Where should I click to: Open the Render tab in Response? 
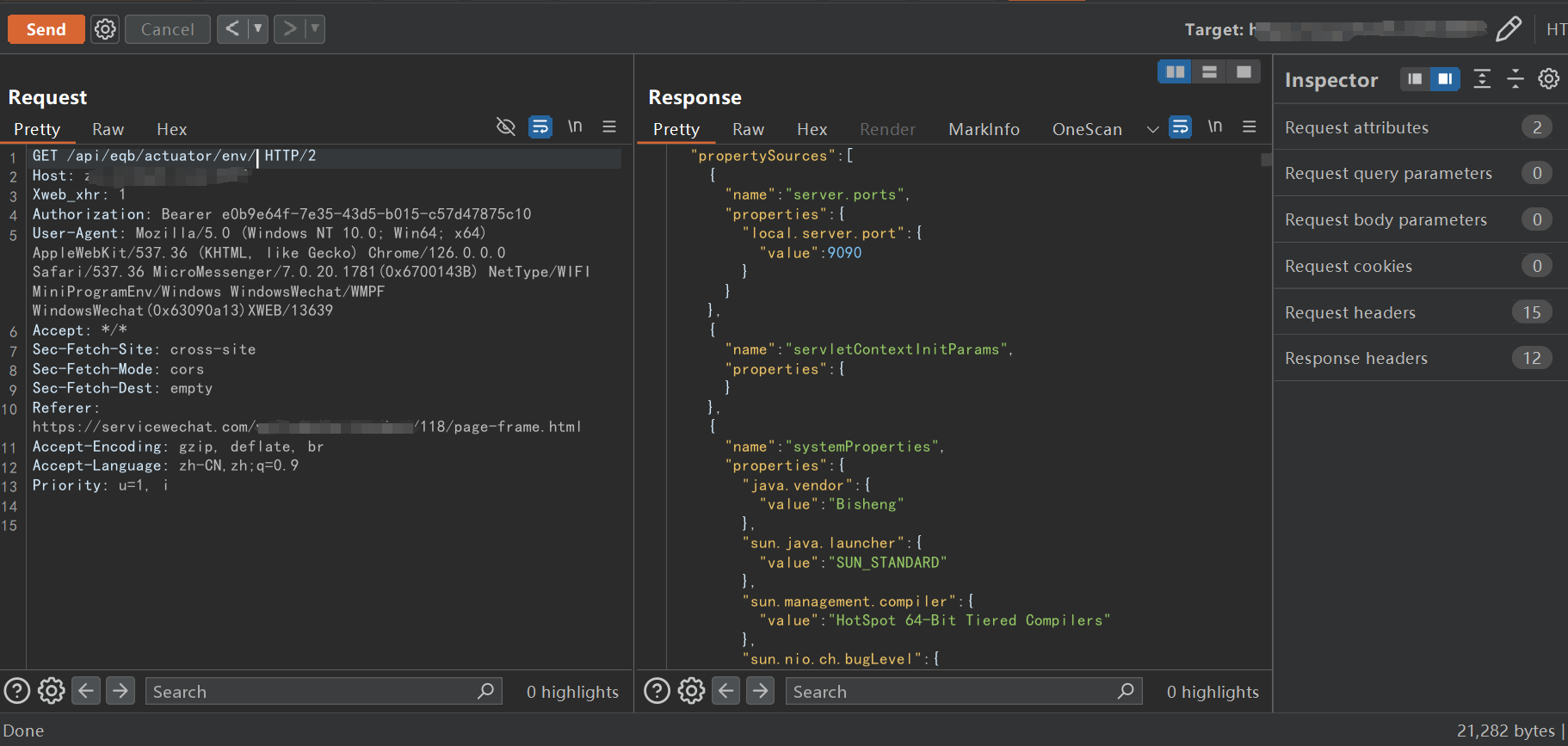tap(887, 129)
